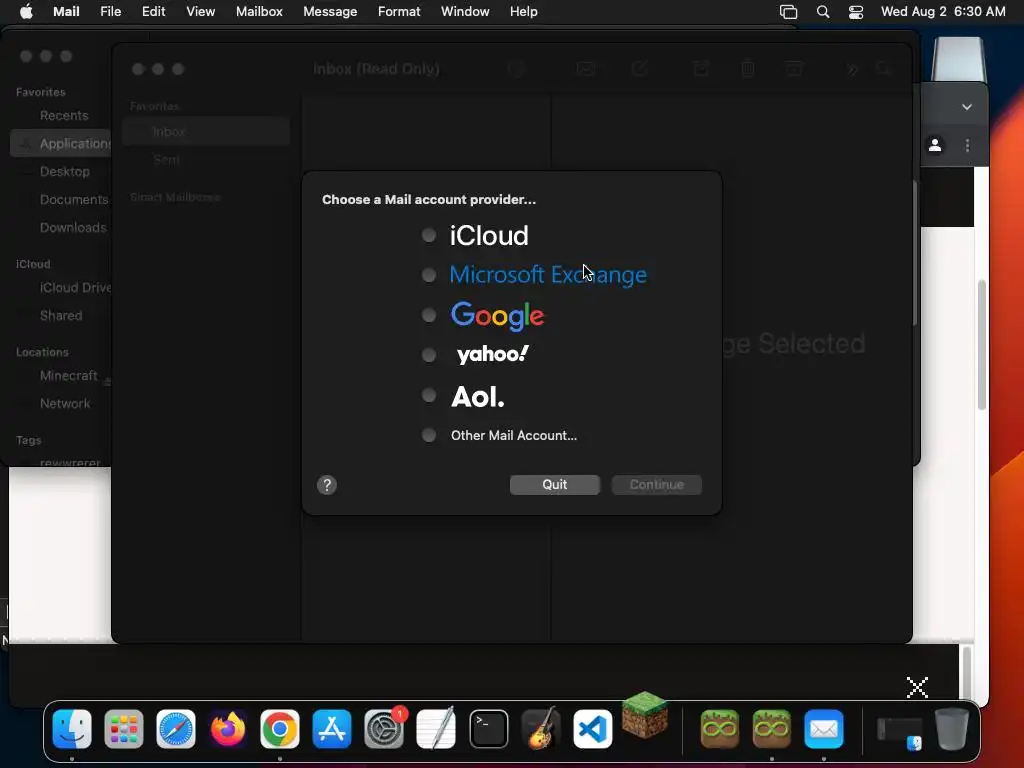
Task: Select the Other Mail Account radio button
Action: pos(428,435)
